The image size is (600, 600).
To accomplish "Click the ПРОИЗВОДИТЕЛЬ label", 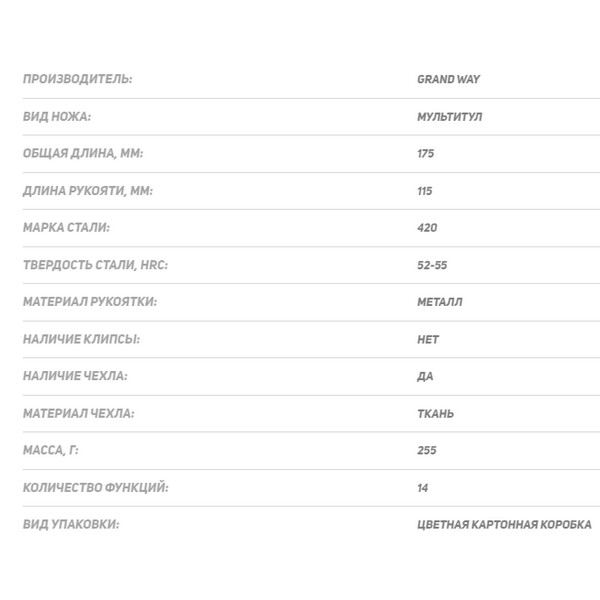I will pos(78,79).
